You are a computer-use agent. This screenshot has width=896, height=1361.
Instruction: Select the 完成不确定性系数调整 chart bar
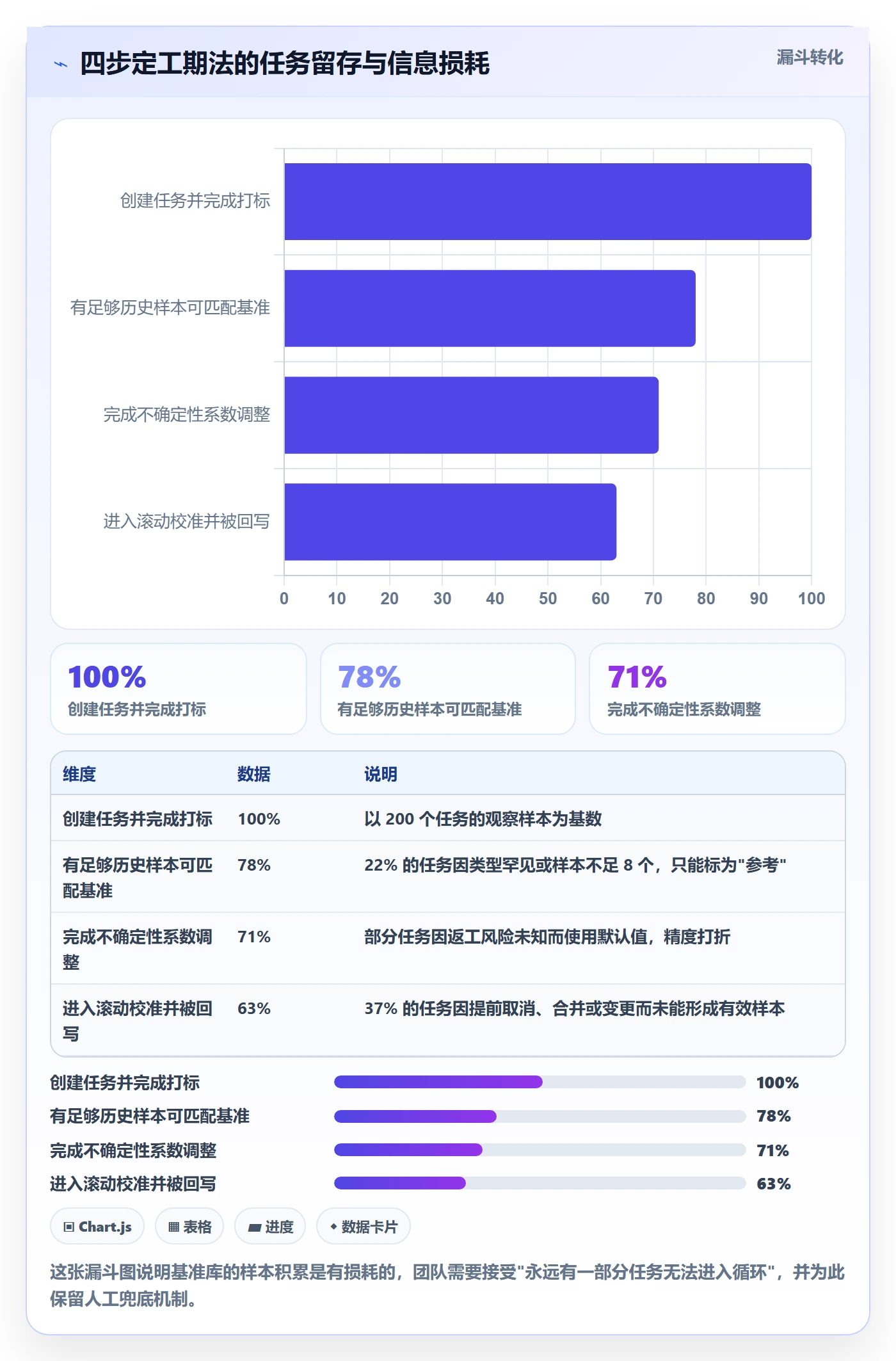click(471, 415)
